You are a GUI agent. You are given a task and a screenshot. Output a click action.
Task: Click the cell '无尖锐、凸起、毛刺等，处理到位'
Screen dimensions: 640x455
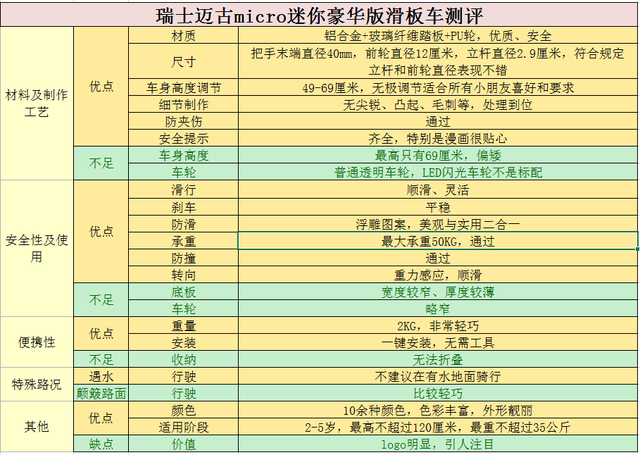[x=438, y=104]
